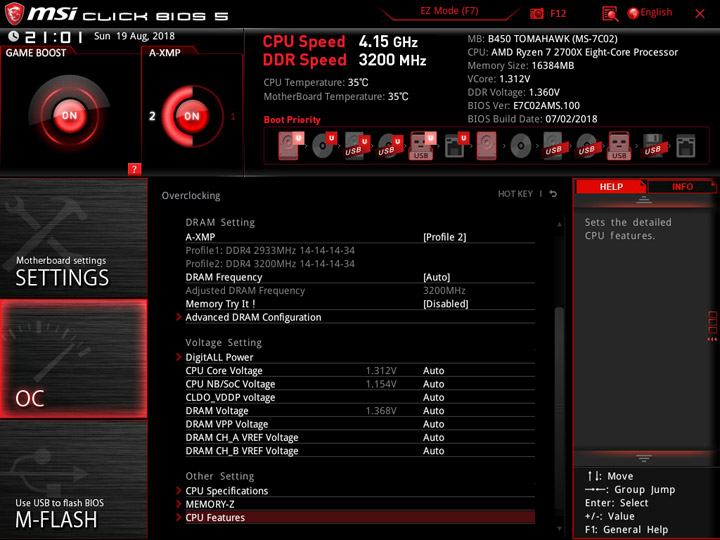Choose A-XMP profile 1 on the dial

tap(233, 116)
